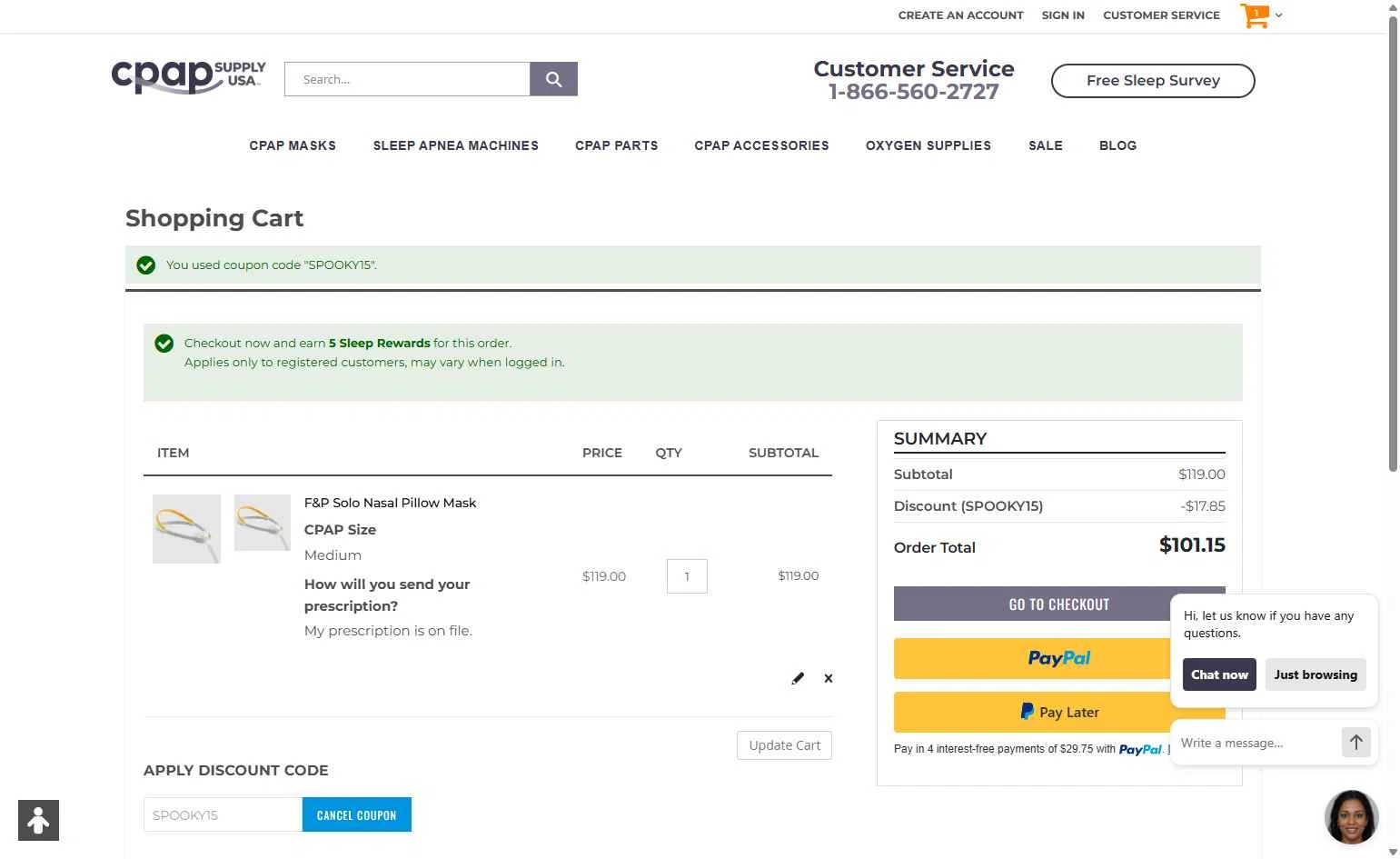Click Create an Account link

point(960,15)
